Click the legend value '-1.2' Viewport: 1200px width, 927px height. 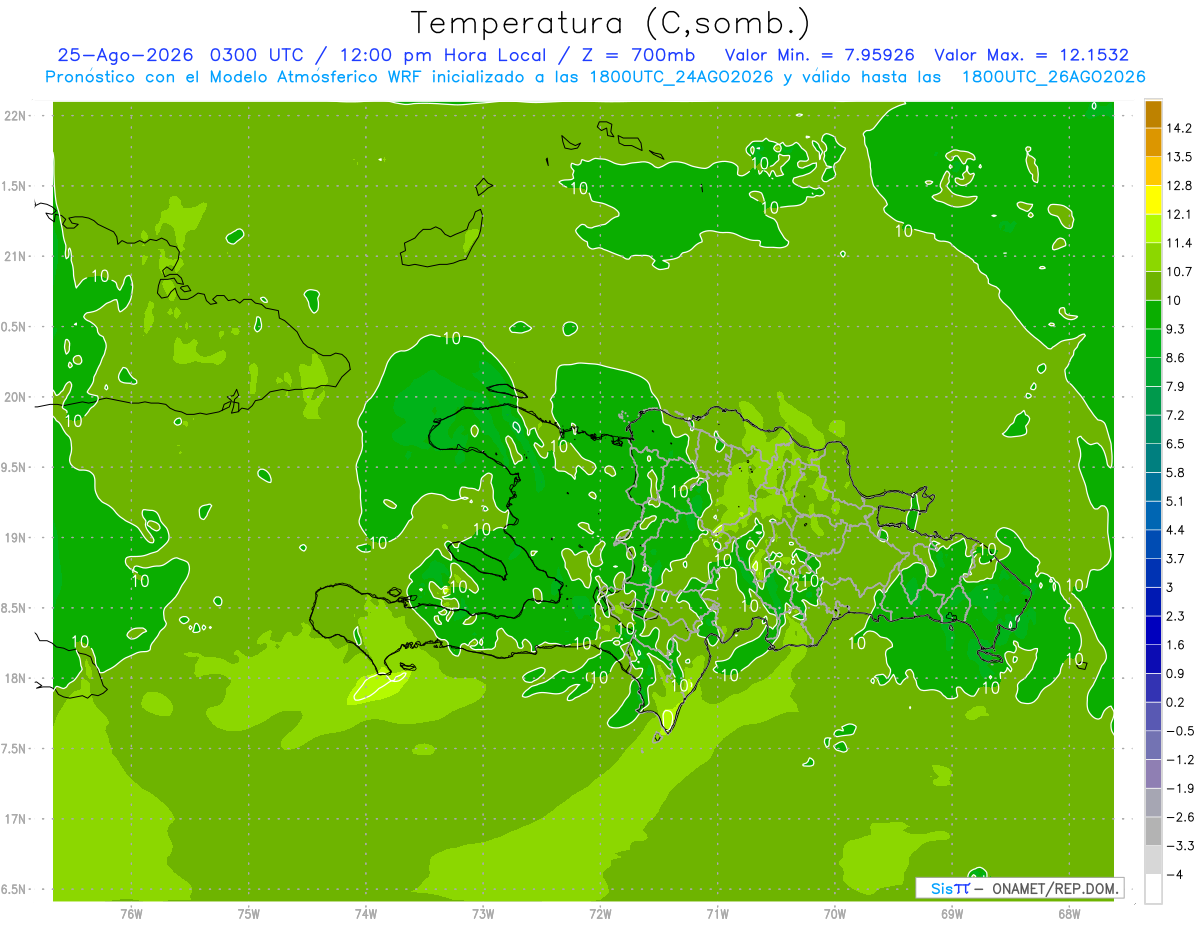[x=1179, y=760]
